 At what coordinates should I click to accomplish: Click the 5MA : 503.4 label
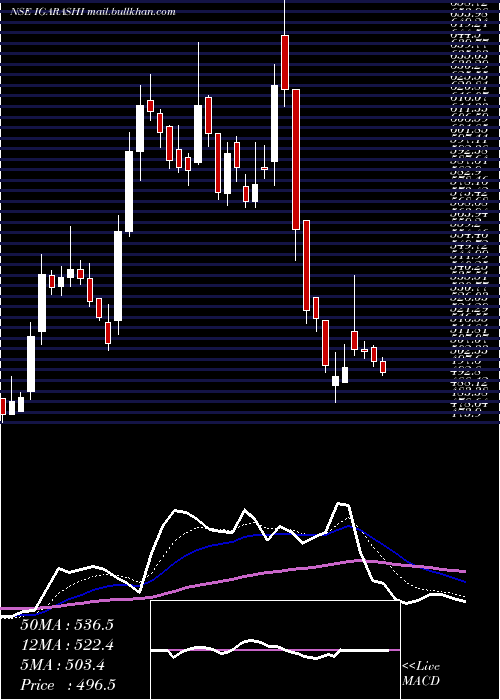pyautogui.click(x=63, y=665)
